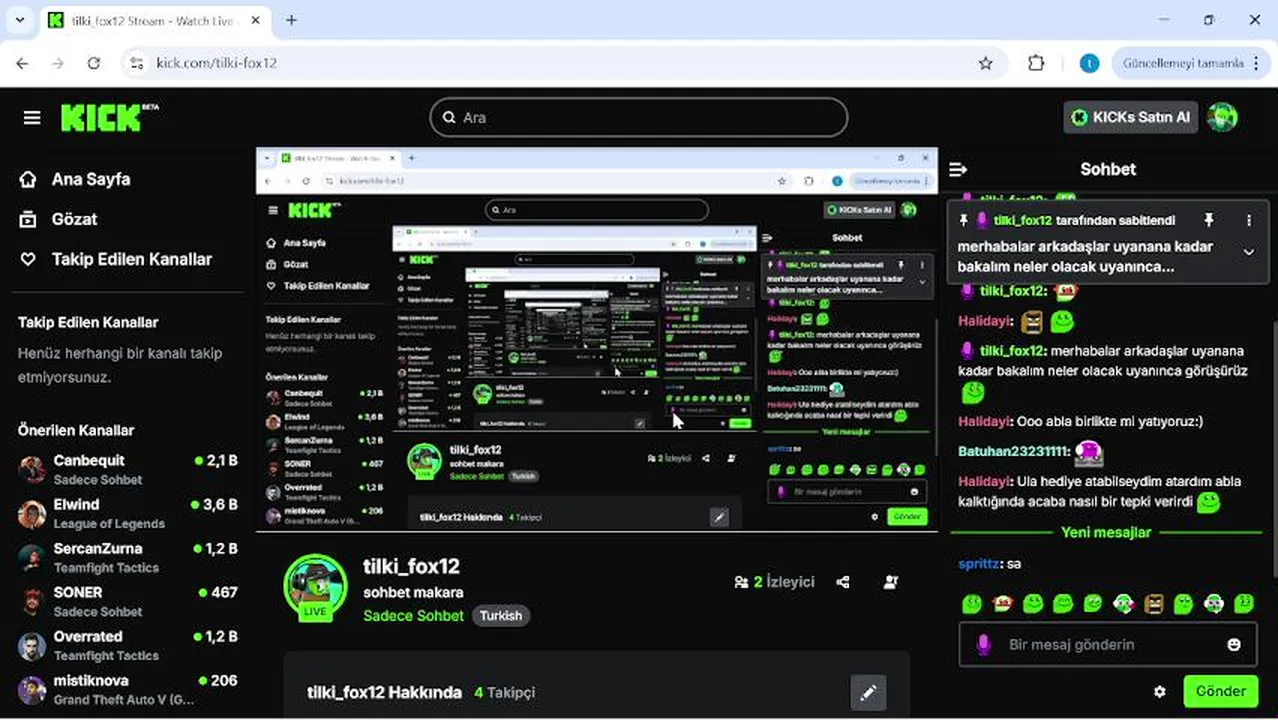Unpin the pinned message with pin icon
Image resolution: width=1278 pixels, height=720 pixels.
coord(1209,220)
